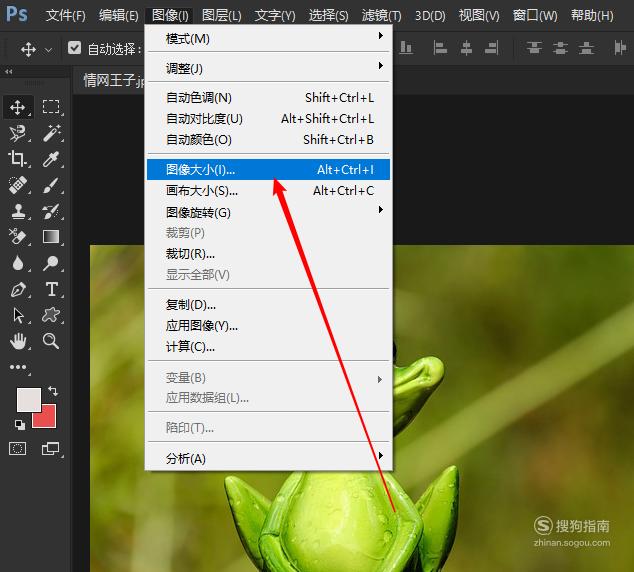The height and width of the screenshot is (572, 634).
Task: Open the 文字(Y) menu
Action: [275, 16]
